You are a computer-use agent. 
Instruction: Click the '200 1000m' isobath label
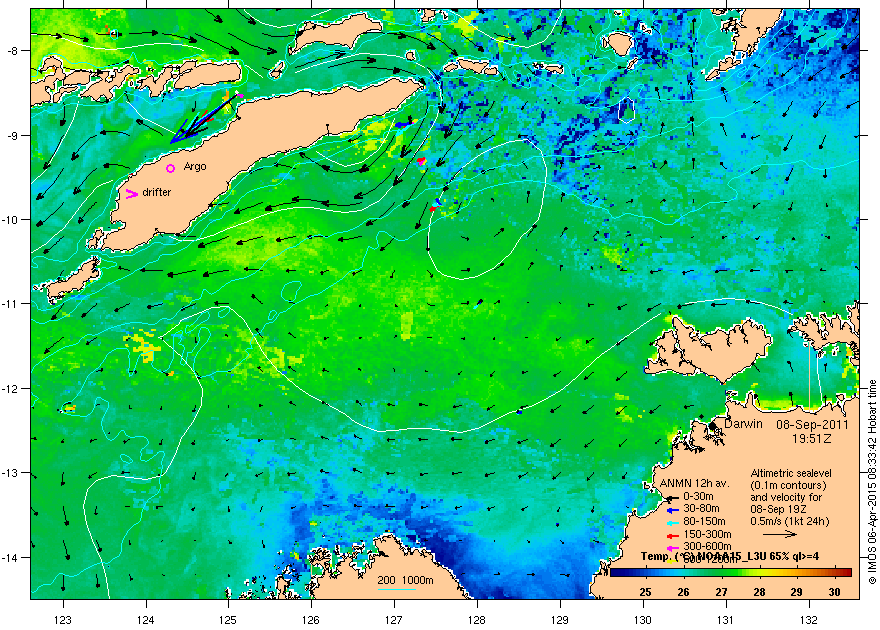[x=405, y=581]
